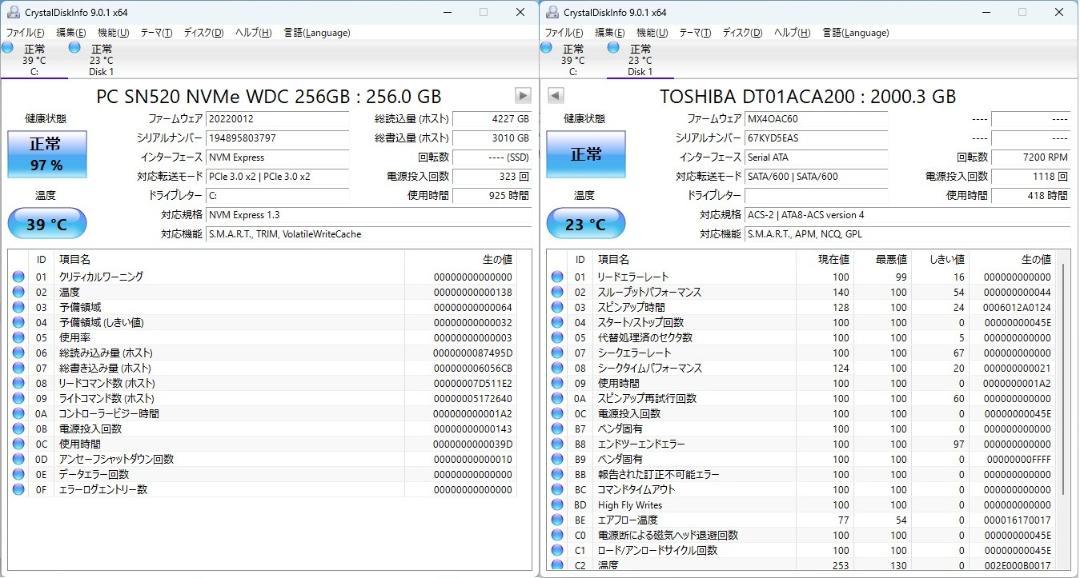Click CrystalDiskInfo title bar icon of SN520 window
The image size is (1080, 578).
[13, 12]
